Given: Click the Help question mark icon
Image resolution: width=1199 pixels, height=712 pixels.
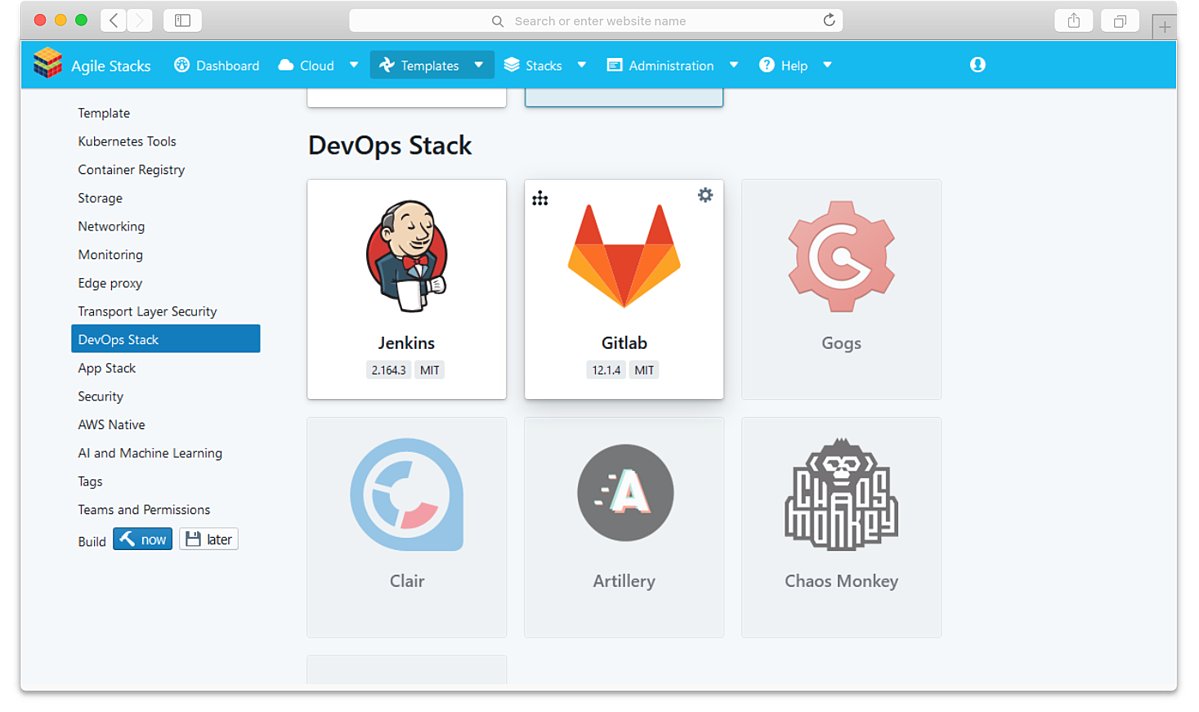Looking at the screenshot, I should [x=766, y=65].
